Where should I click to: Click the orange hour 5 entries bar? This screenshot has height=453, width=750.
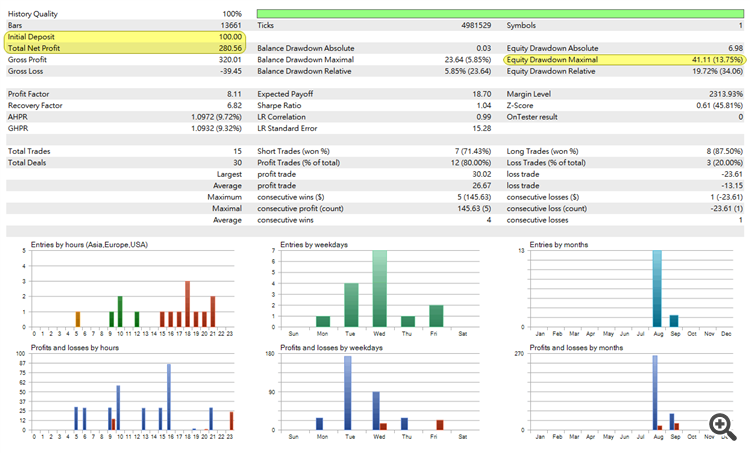[78, 320]
